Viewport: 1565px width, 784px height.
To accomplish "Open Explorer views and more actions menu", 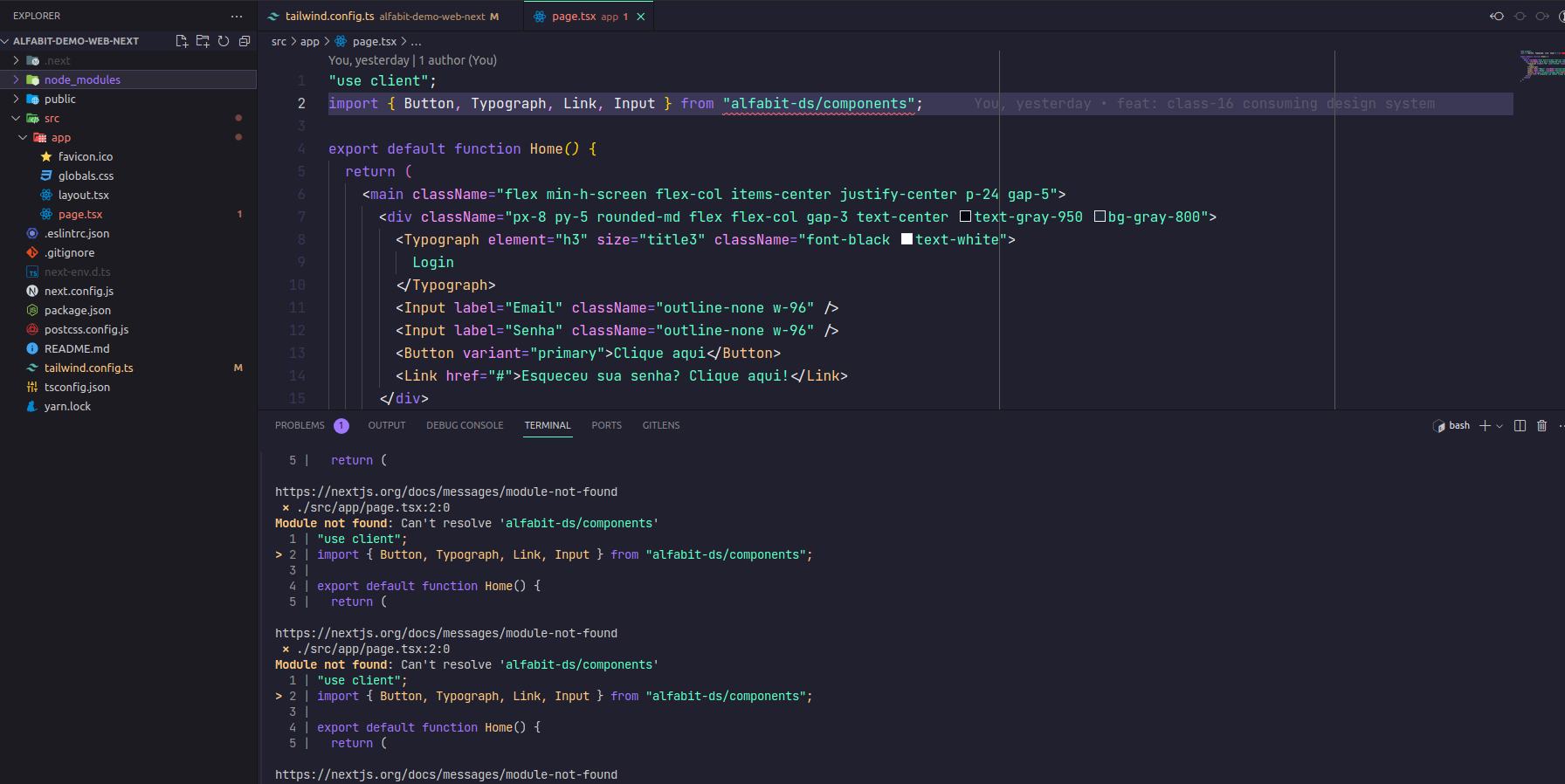I will (x=237, y=16).
